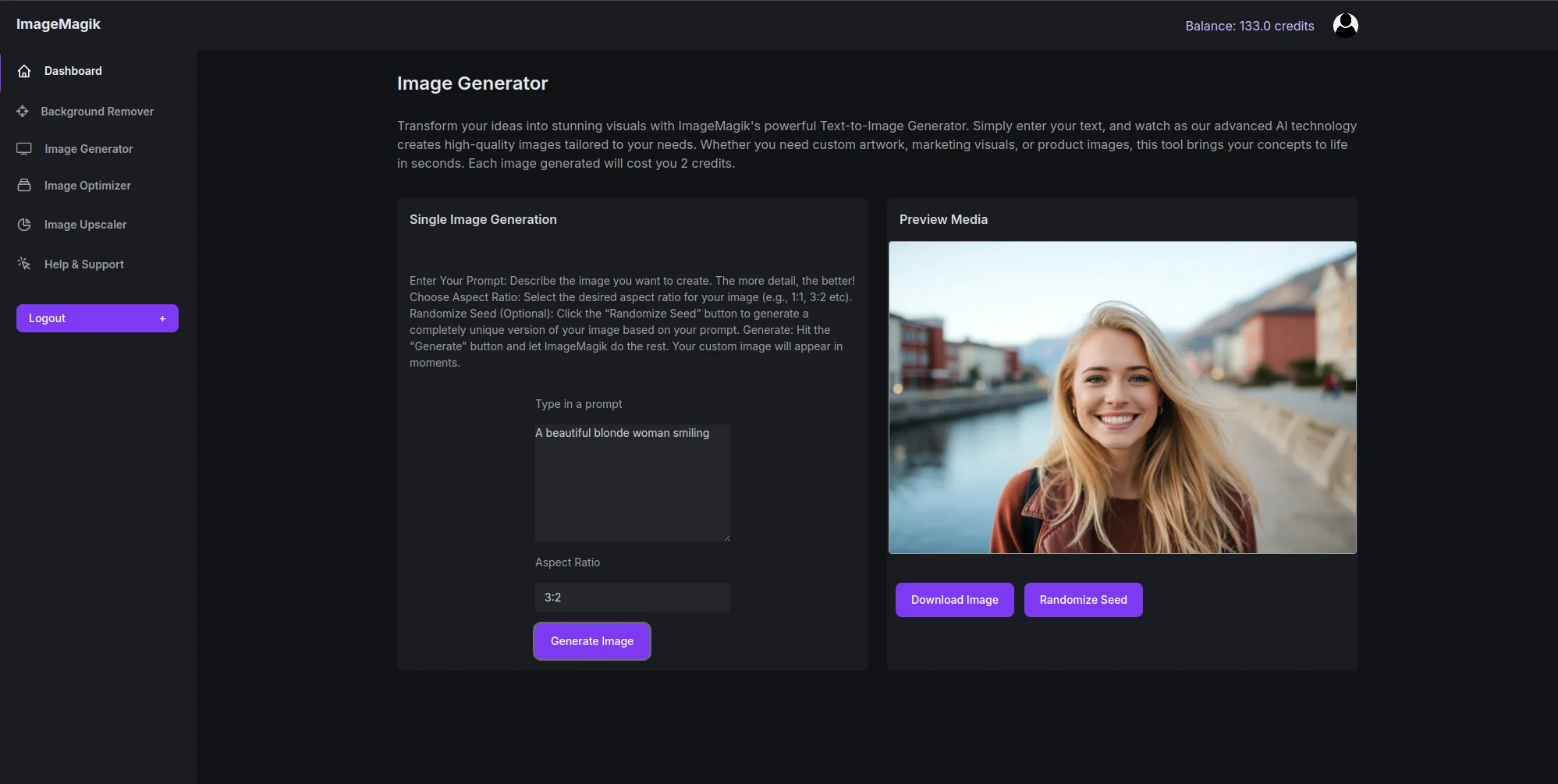Click the Help & Support icon
1558x784 pixels.
pos(24,264)
